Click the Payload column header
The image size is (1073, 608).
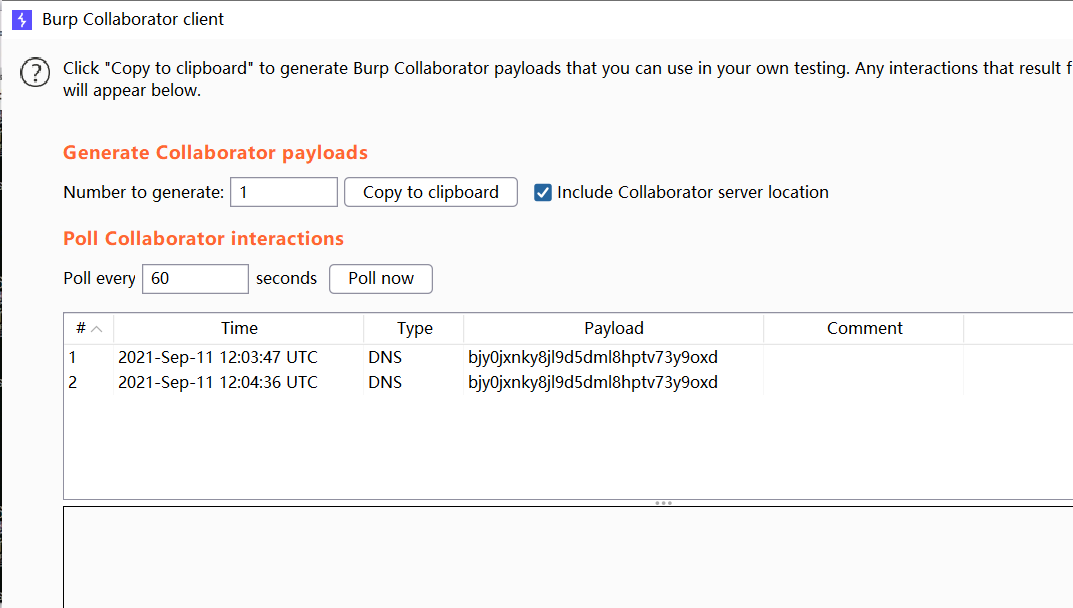(x=613, y=328)
